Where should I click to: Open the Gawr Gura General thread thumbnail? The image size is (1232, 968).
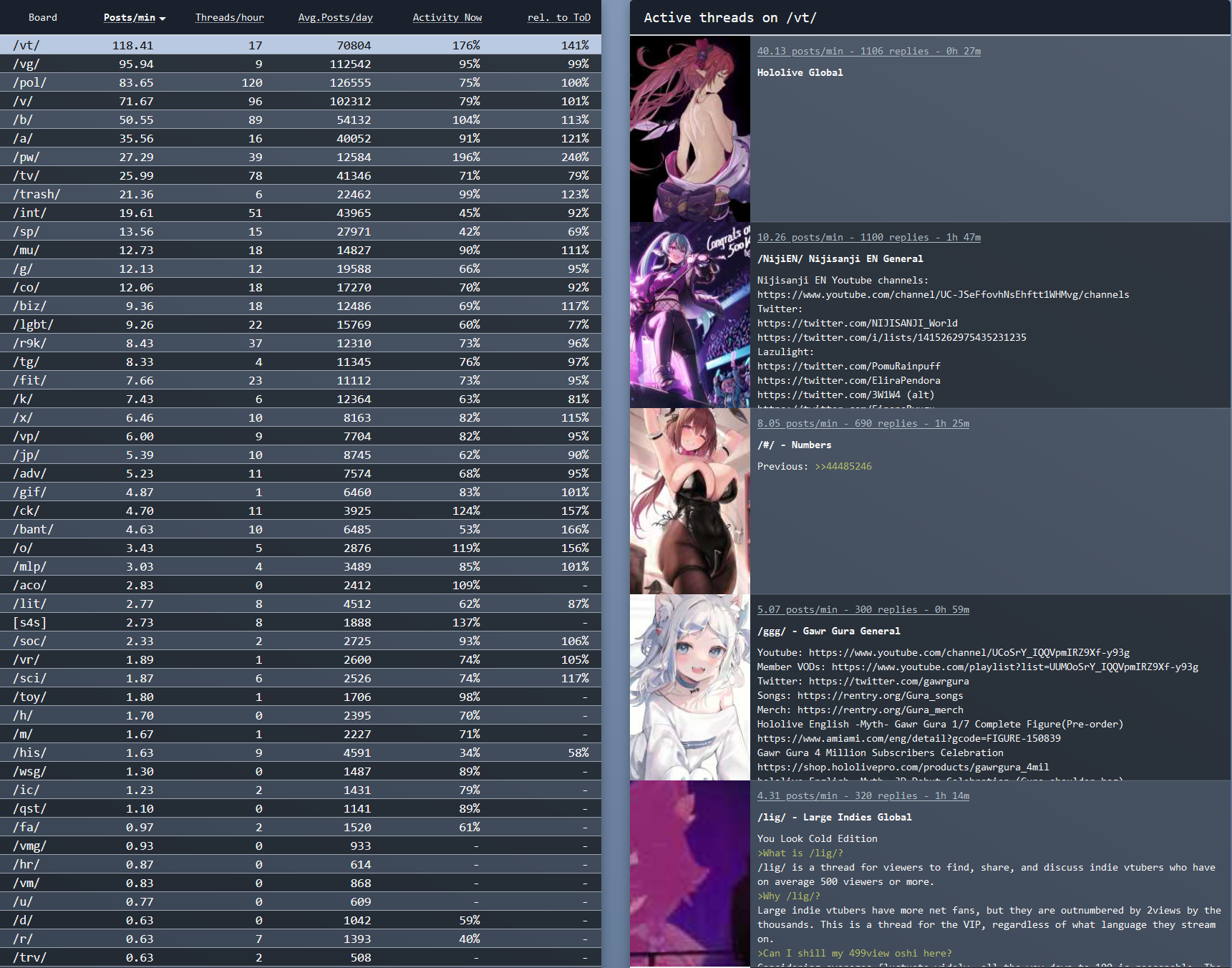pos(690,687)
